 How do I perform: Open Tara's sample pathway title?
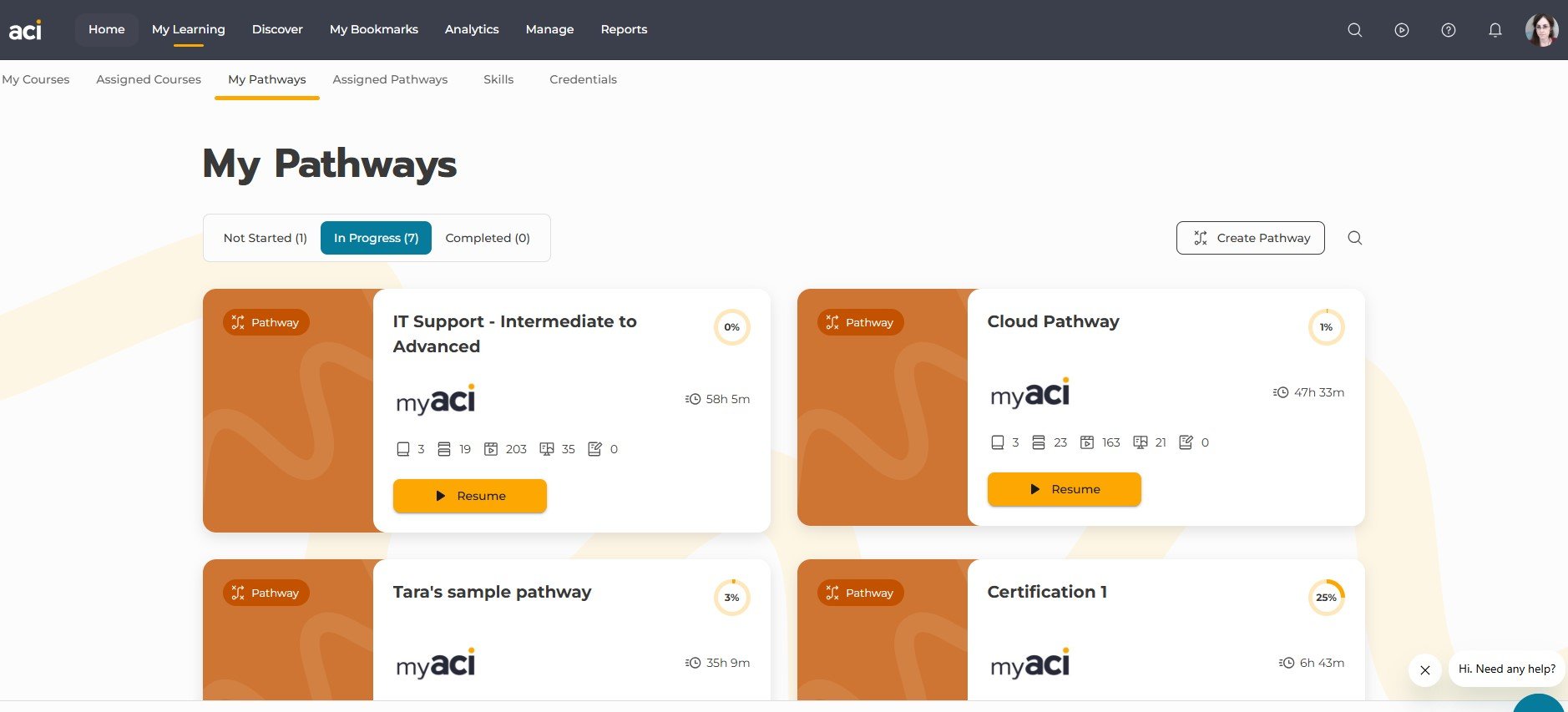(493, 592)
